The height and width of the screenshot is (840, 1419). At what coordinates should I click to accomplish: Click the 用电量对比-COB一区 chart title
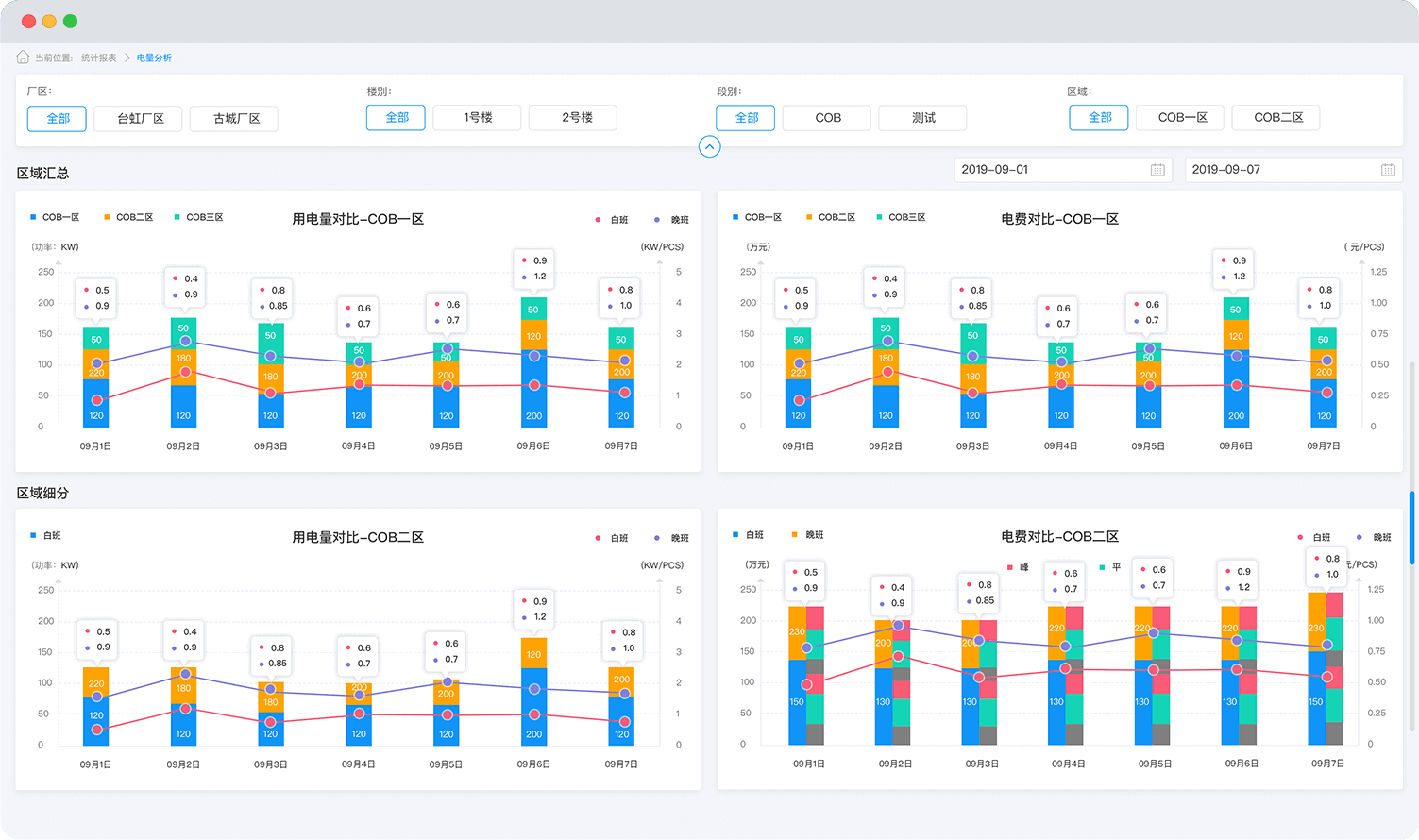[x=358, y=219]
